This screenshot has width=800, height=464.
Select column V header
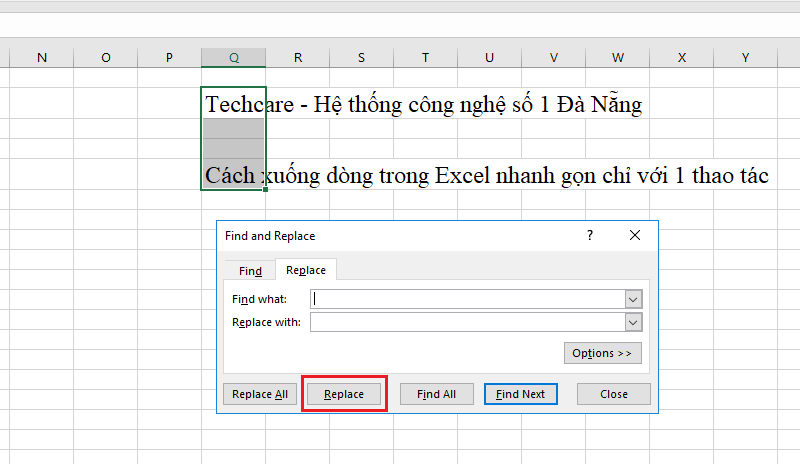pyautogui.click(x=554, y=58)
